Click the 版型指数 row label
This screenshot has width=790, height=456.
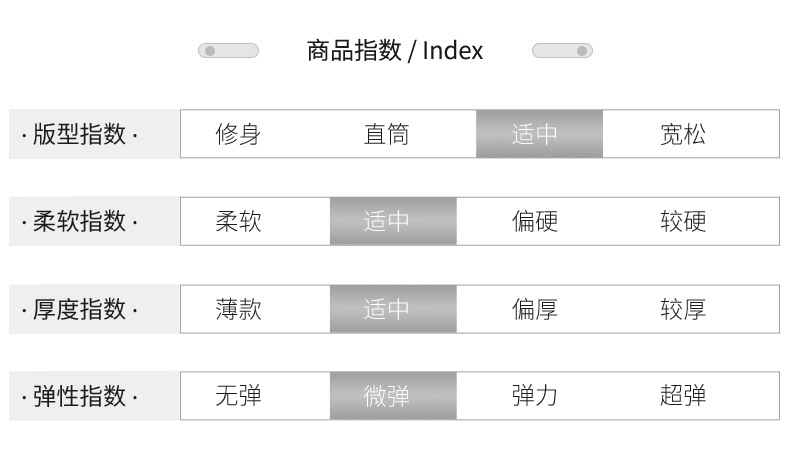80,134
